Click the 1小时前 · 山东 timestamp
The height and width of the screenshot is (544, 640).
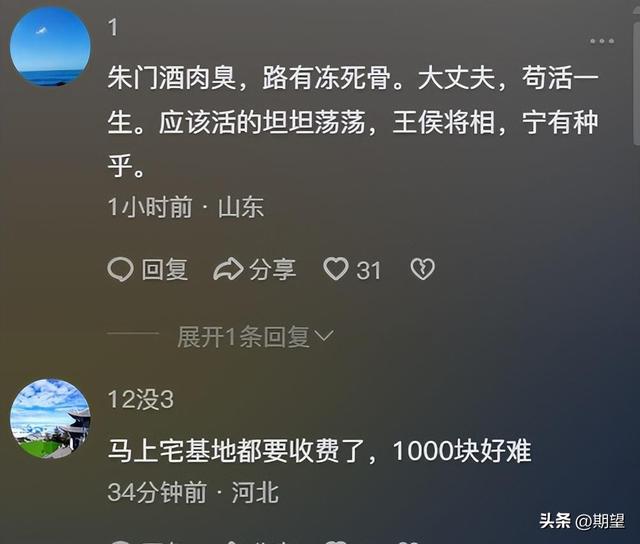point(186,207)
